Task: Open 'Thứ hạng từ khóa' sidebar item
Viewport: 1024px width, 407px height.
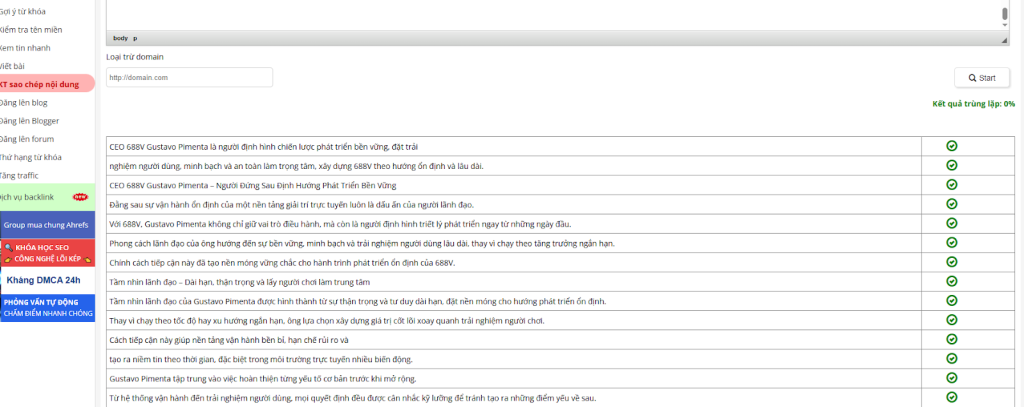Action: [31, 157]
